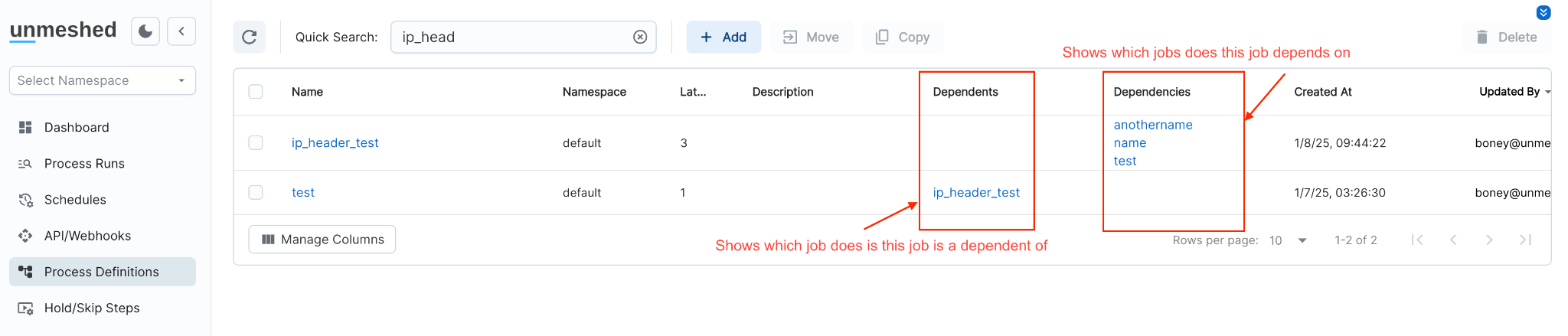Clear the Quick Search field
The image size is (1568, 336).
tap(640, 37)
